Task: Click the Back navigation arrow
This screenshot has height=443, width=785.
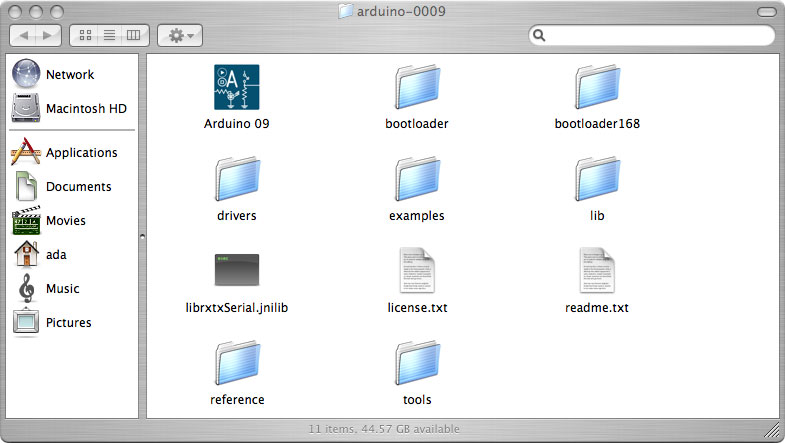Action: (x=24, y=35)
